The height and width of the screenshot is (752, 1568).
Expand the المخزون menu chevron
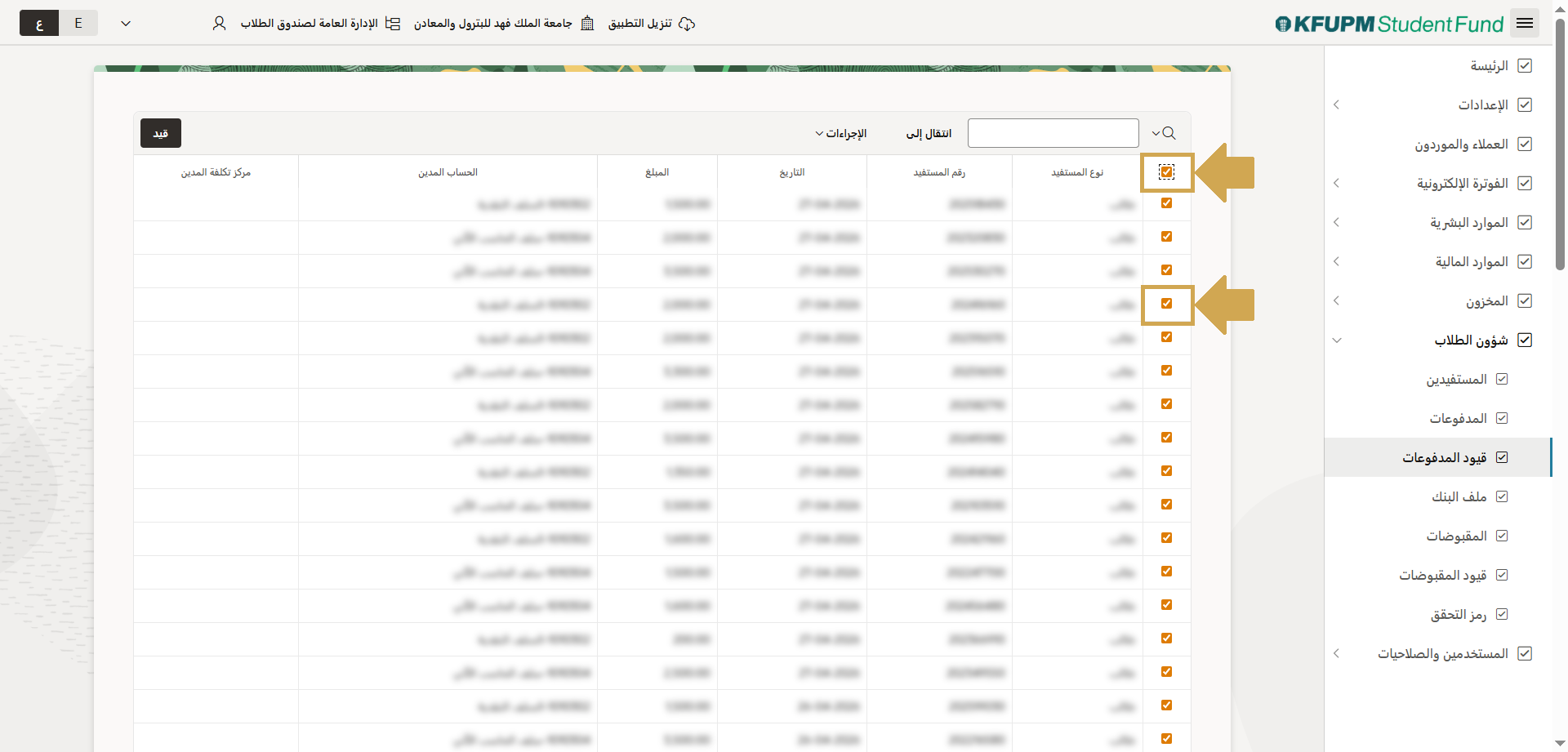click(x=1336, y=300)
